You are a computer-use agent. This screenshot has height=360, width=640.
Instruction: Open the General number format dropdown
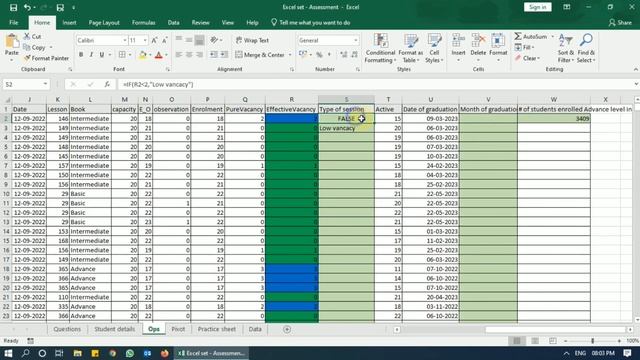tap(356, 40)
